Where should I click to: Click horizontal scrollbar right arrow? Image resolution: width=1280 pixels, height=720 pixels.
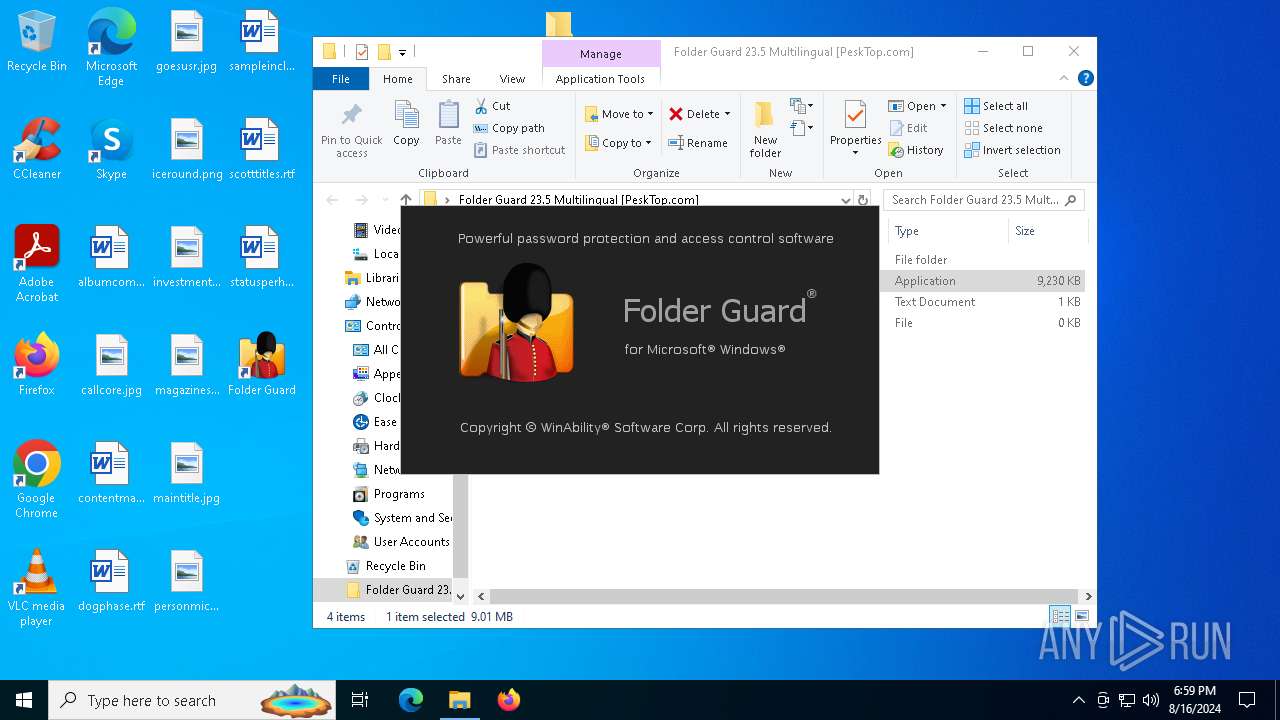(1088, 596)
